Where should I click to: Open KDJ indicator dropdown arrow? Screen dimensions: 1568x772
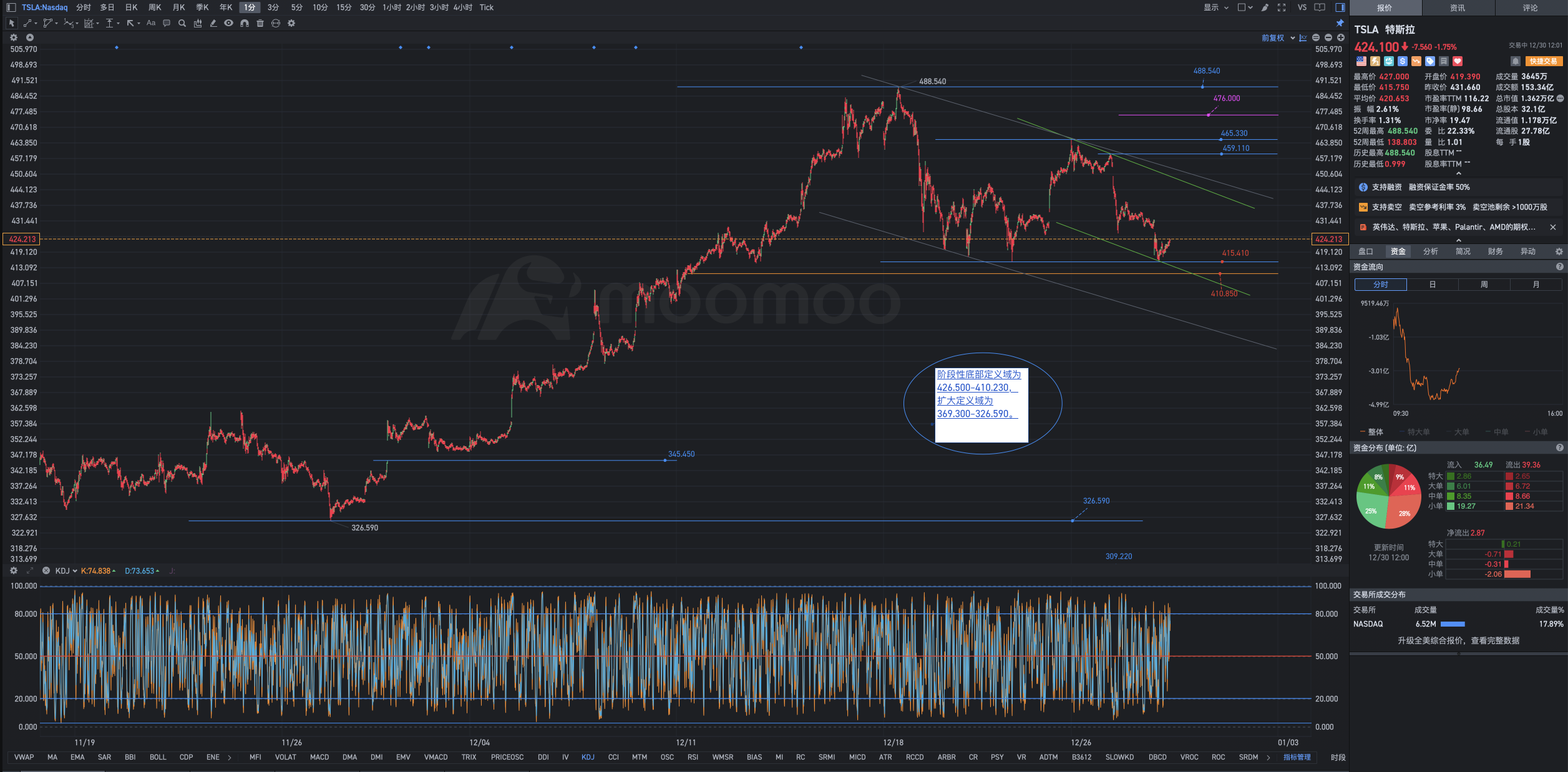click(75, 571)
